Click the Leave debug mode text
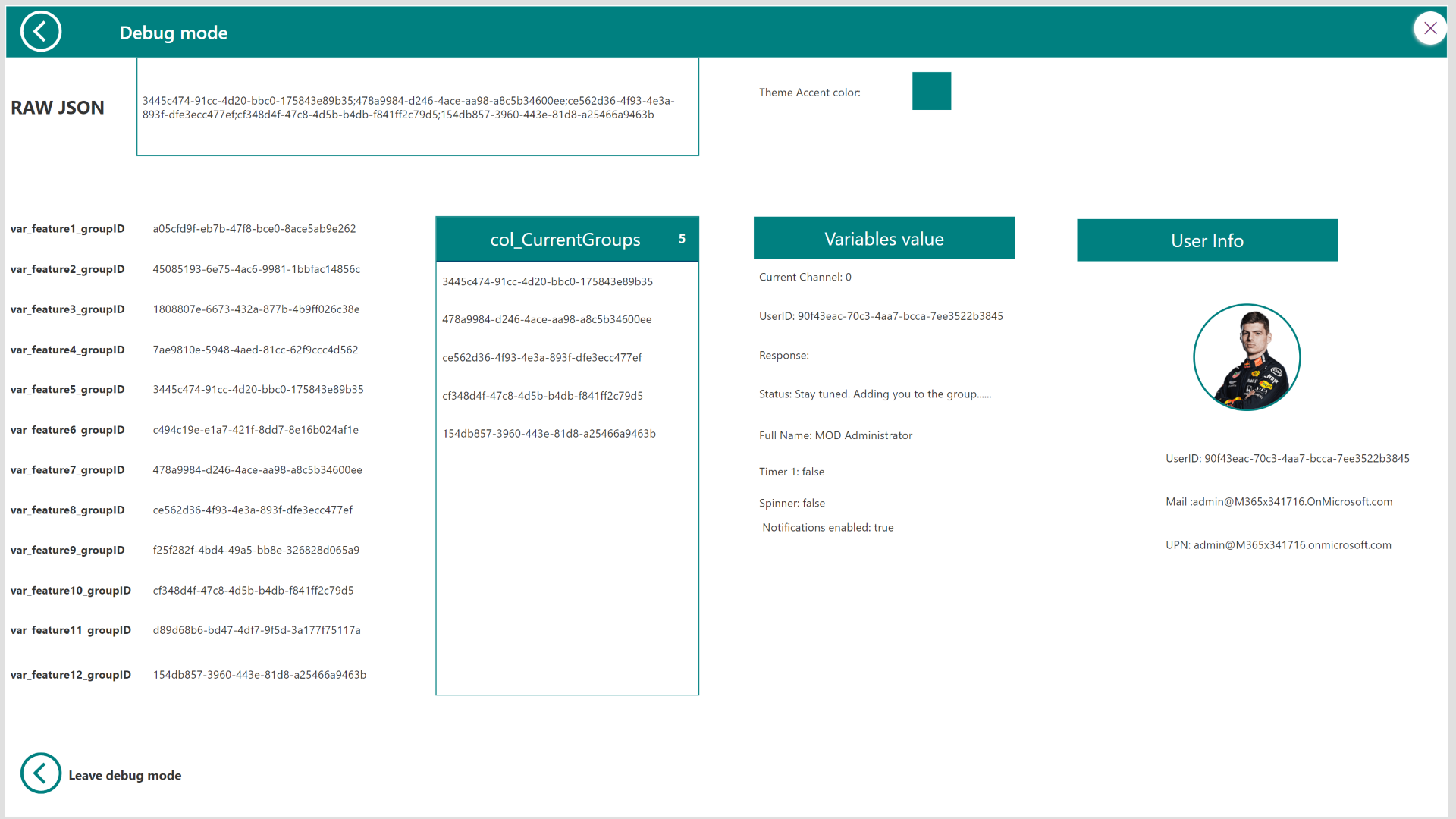 (x=124, y=775)
